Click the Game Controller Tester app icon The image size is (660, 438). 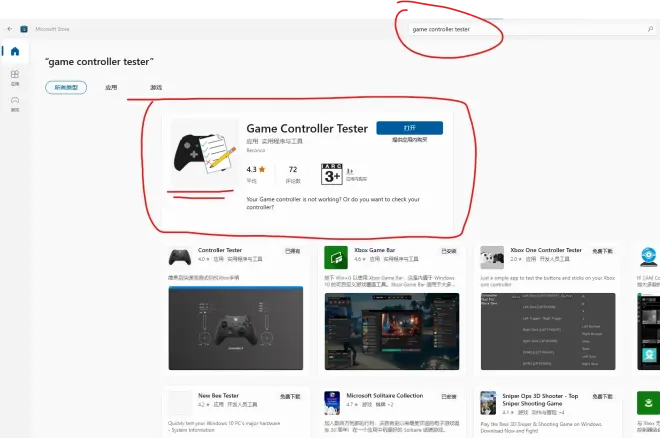coord(205,153)
